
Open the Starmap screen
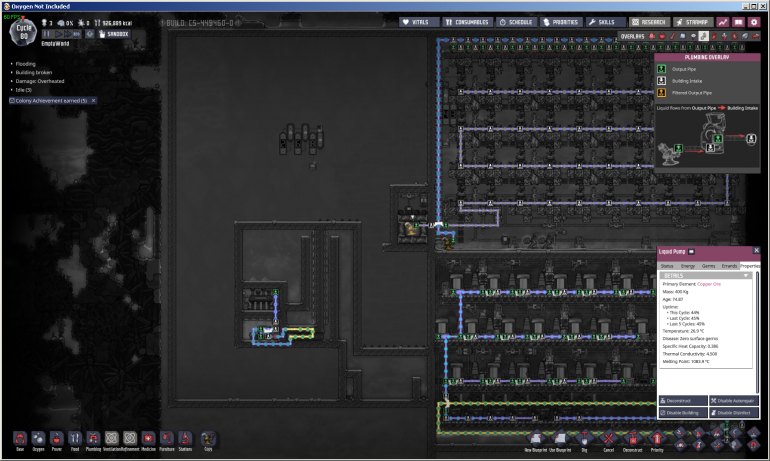(691, 22)
